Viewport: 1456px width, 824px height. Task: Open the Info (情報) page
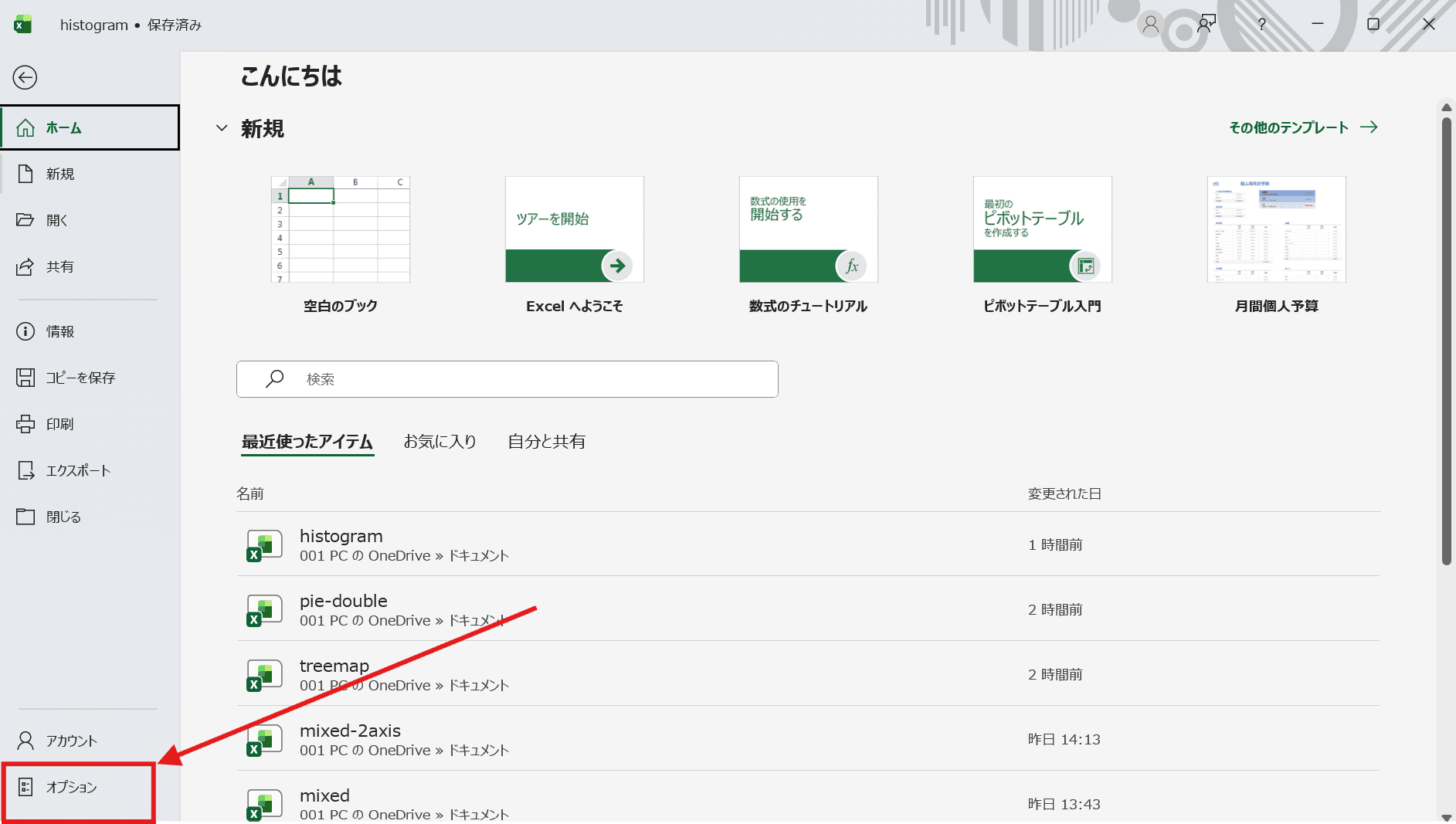point(59,331)
